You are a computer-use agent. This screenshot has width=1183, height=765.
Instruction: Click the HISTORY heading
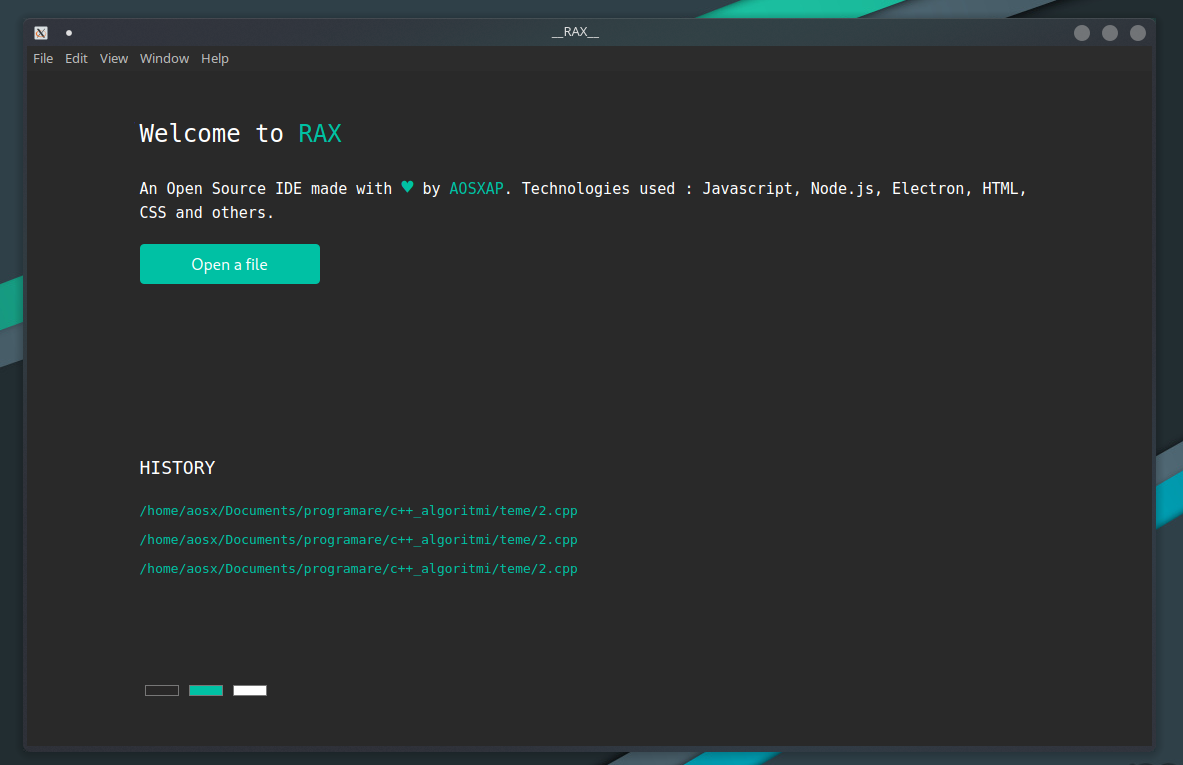click(x=177, y=468)
